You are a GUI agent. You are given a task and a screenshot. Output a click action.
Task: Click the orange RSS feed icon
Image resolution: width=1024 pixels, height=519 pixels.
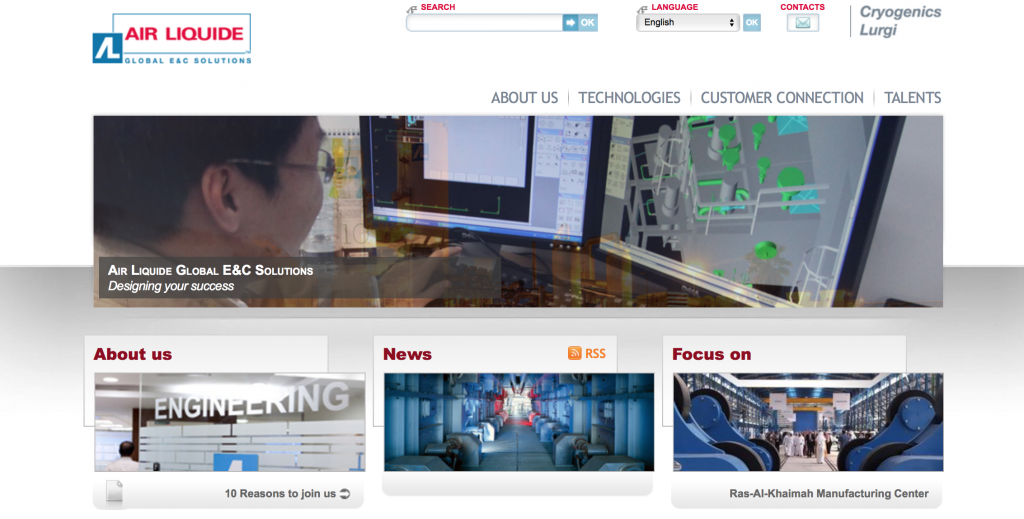point(575,353)
